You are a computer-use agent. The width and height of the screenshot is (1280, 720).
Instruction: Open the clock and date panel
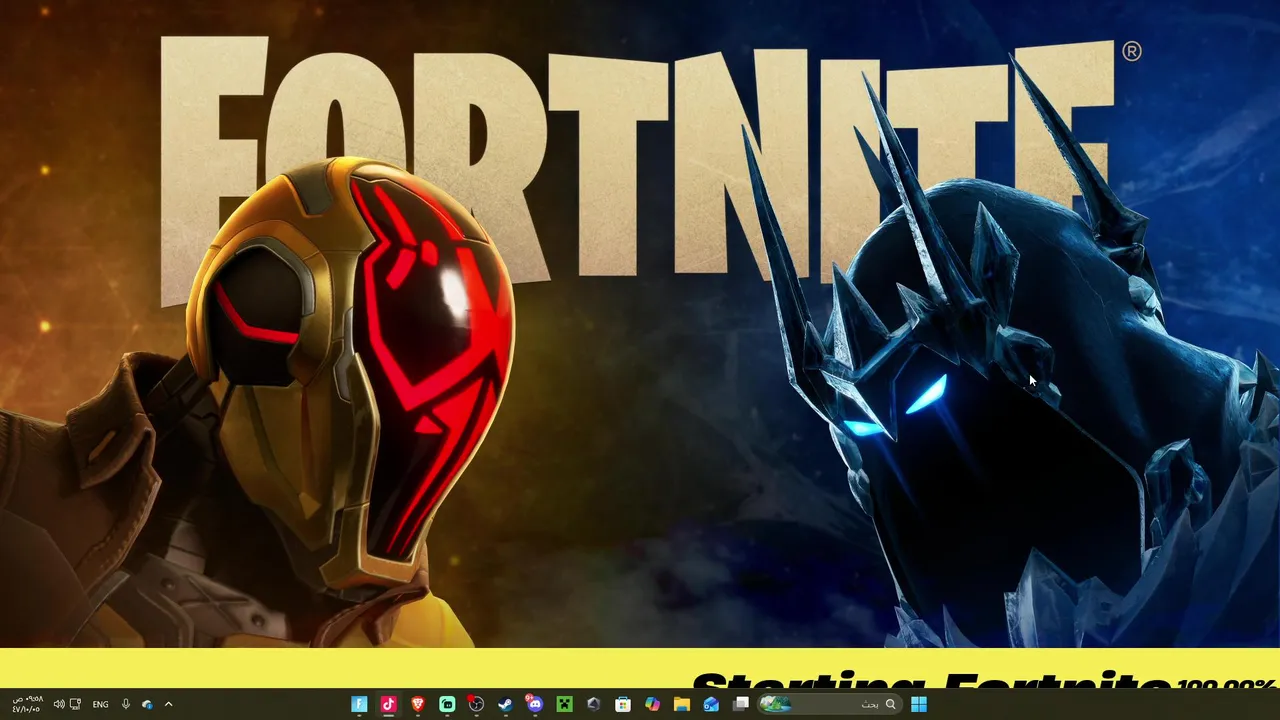[x=27, y=704]
